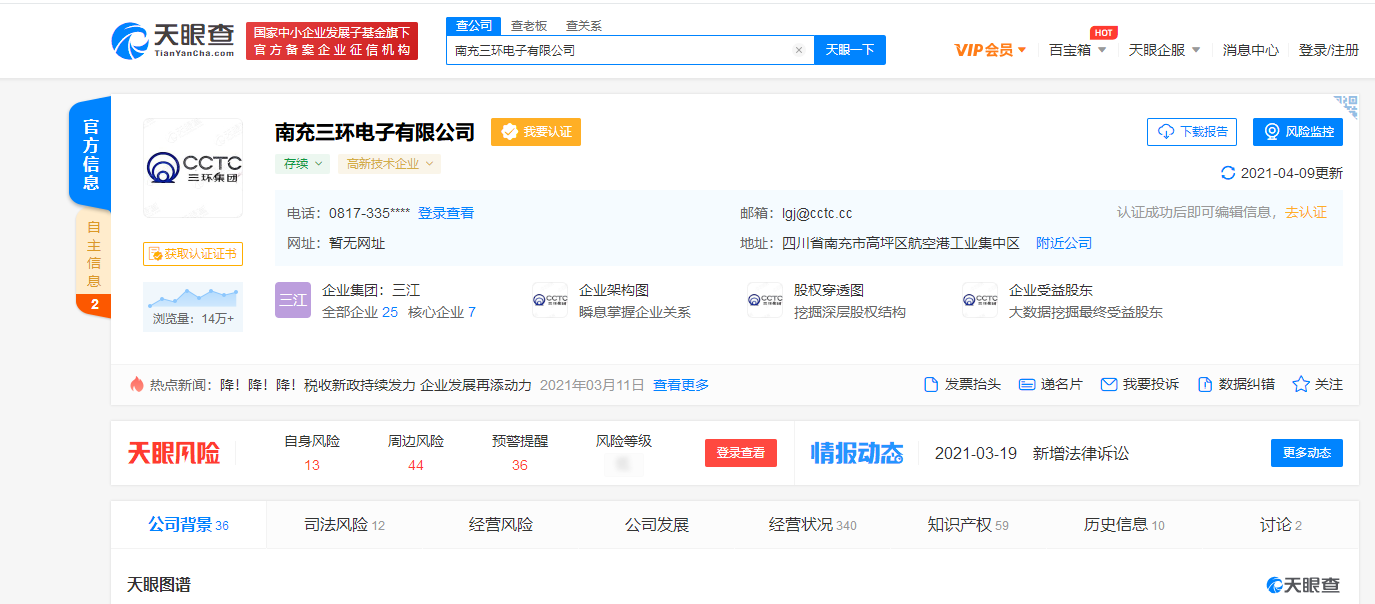Viewport: 1375px width, 604px height.
Task: Click the 更多动态 button
Action: click(1307, 453)
